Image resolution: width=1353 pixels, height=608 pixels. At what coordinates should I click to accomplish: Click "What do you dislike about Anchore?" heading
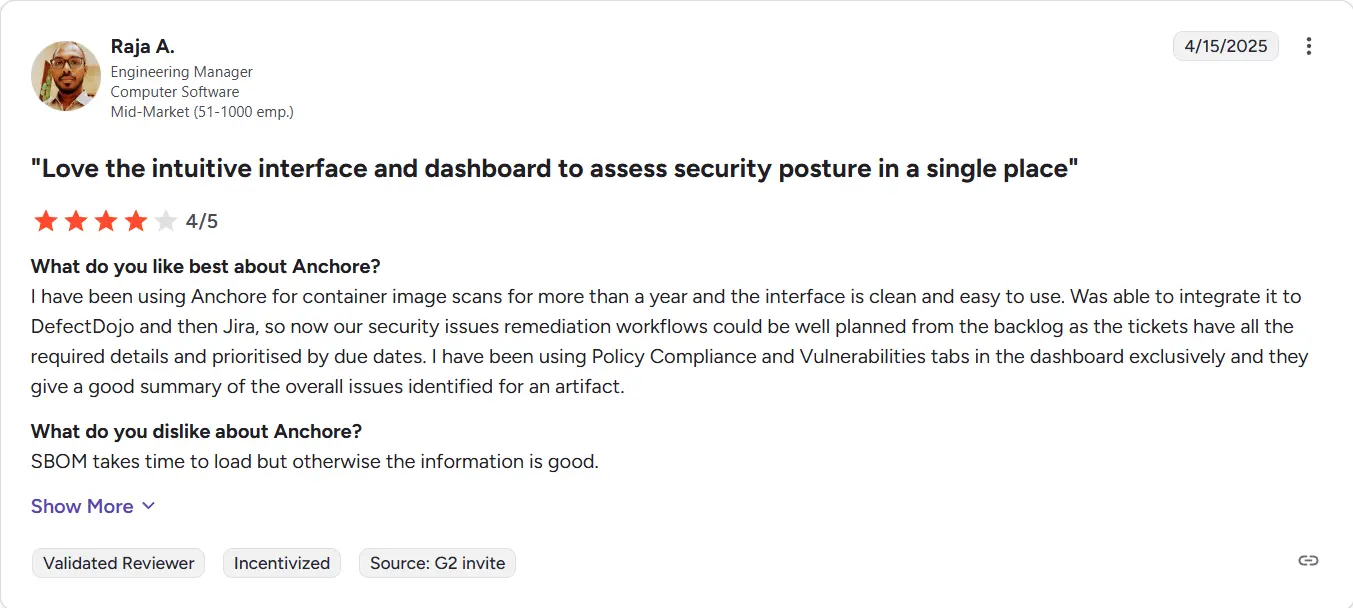tap(196, 431)
